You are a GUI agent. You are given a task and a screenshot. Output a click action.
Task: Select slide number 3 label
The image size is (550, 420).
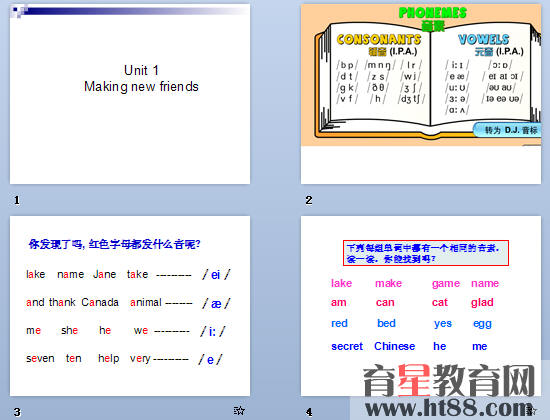(x=17, y=412)
